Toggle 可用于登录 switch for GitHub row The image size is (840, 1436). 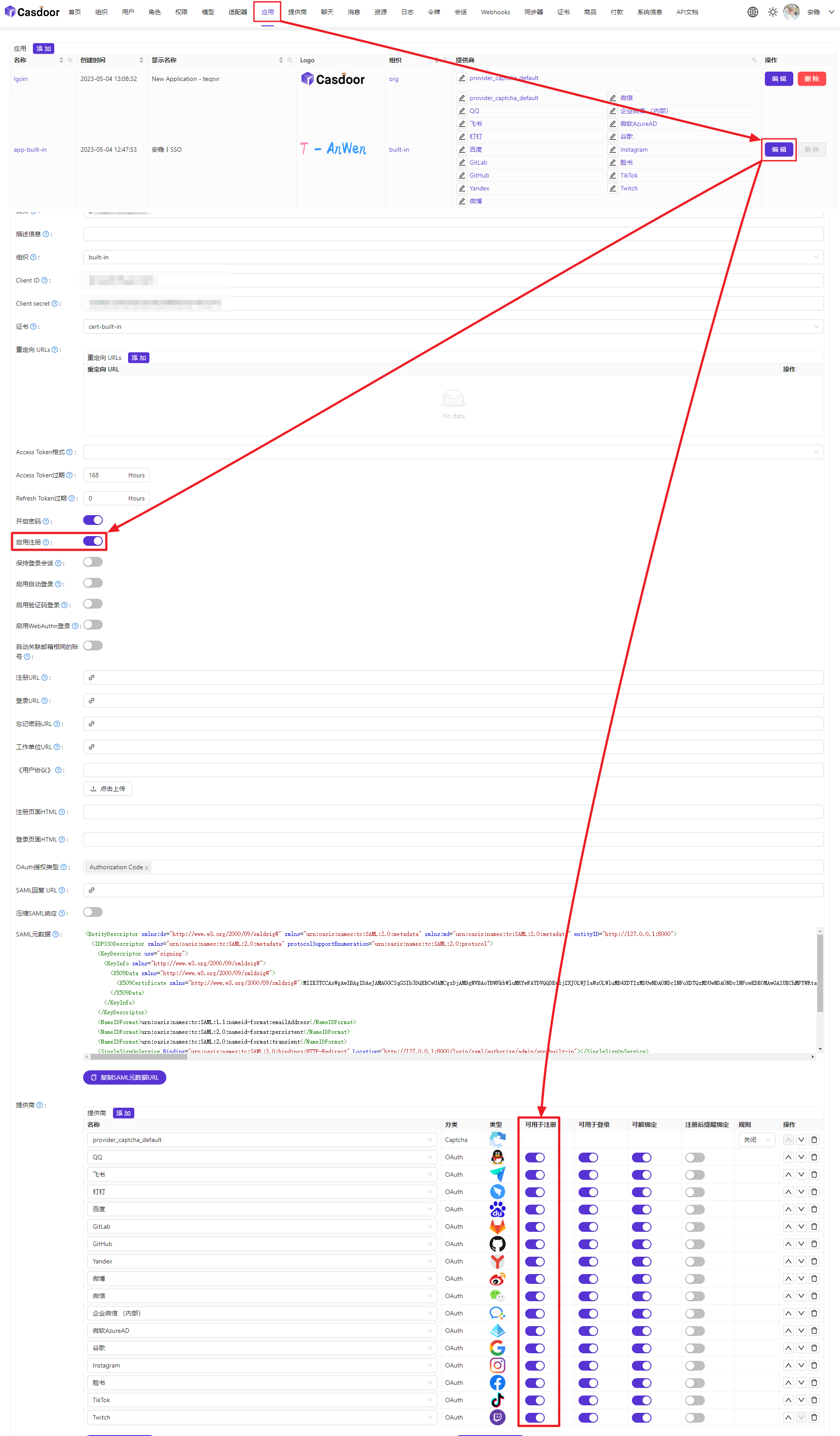pyautogui.click(x=588, y=1245)
